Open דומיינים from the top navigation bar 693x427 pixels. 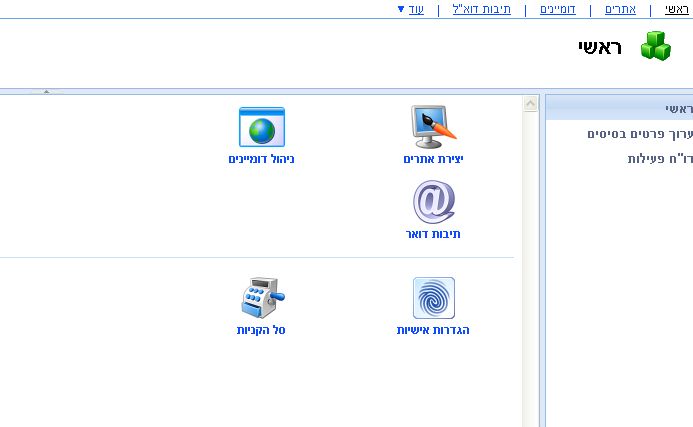(556, 9)
